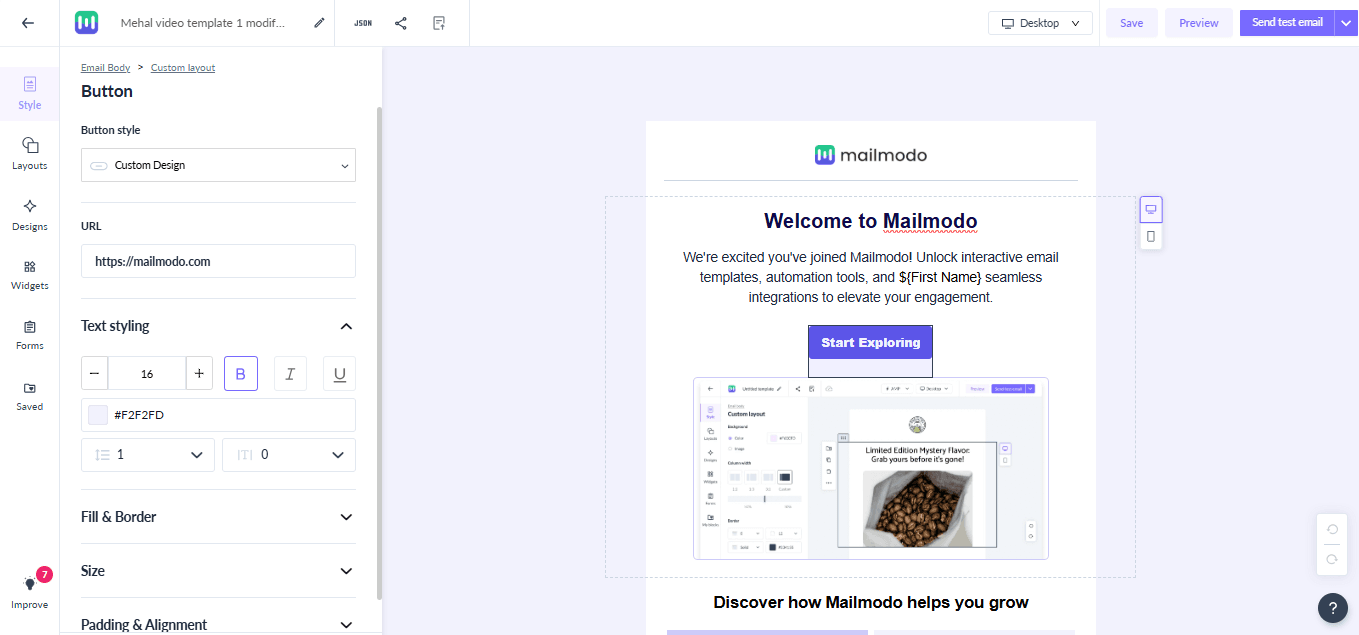This screenshot has height=635, width=1359.
Task: Switch canvas to desktop view icon
Action: coord(1151,209)
